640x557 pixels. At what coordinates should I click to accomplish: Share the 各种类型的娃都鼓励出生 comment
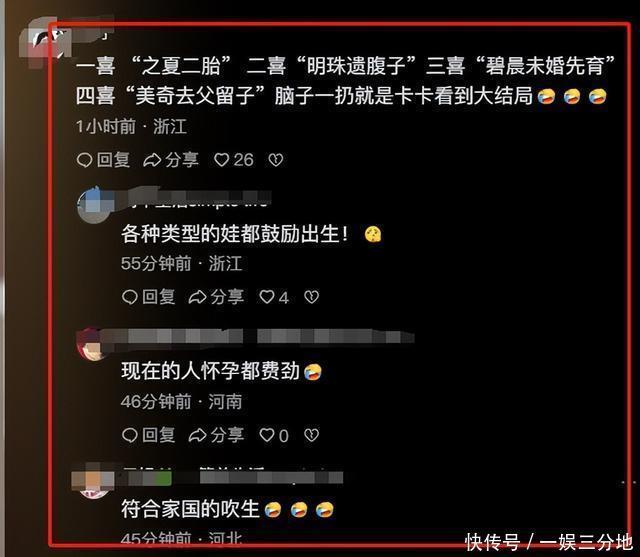[x=216, y=297]
